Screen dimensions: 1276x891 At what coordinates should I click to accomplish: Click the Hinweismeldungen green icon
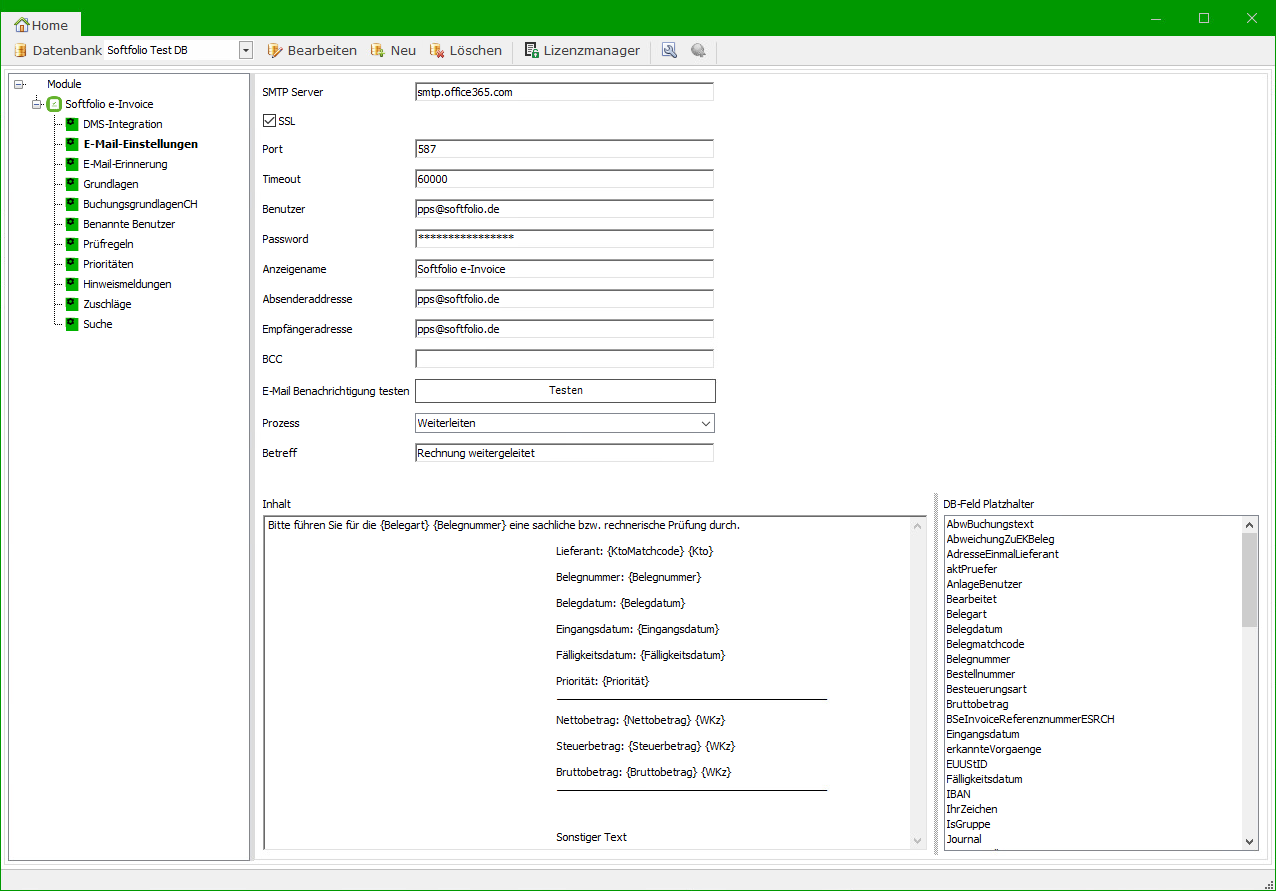(72, 284)
